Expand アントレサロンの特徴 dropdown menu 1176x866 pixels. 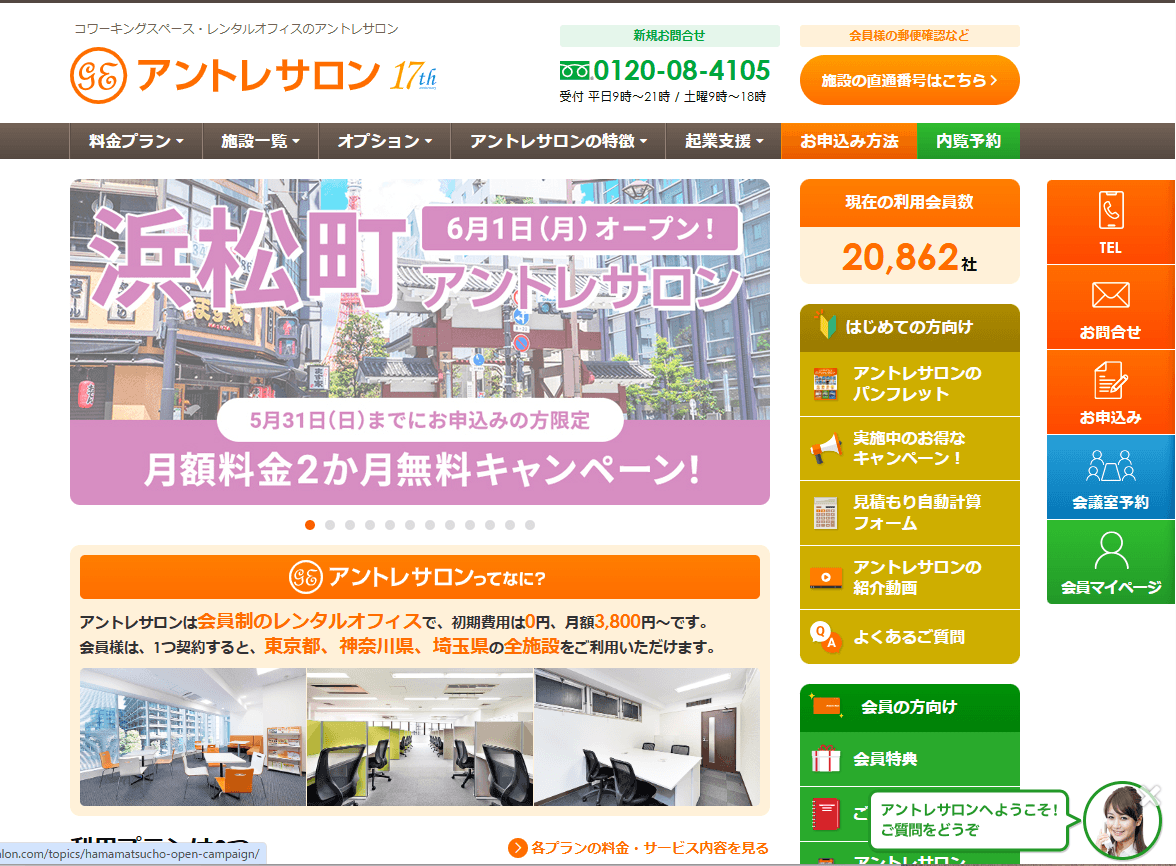(558, 141)
